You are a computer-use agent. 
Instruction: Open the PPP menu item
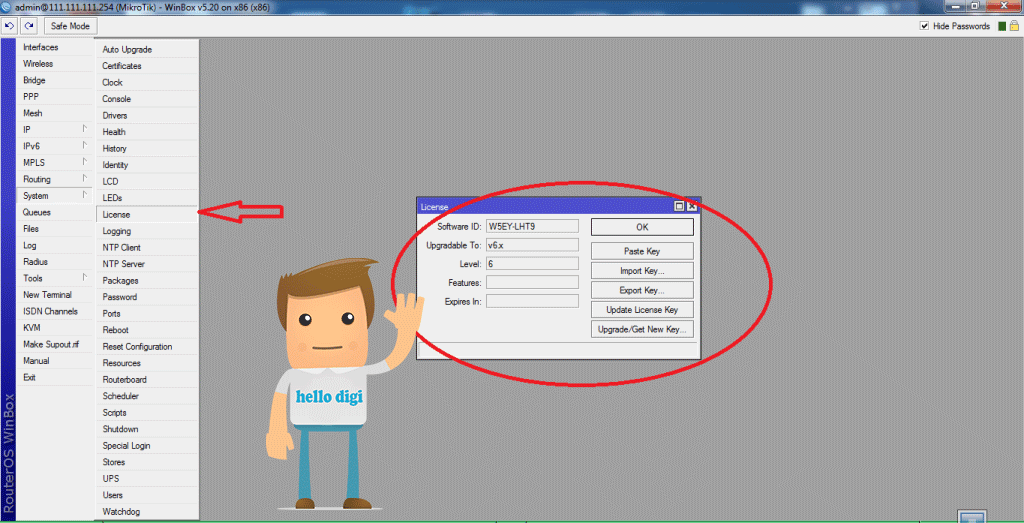(55, 97)
